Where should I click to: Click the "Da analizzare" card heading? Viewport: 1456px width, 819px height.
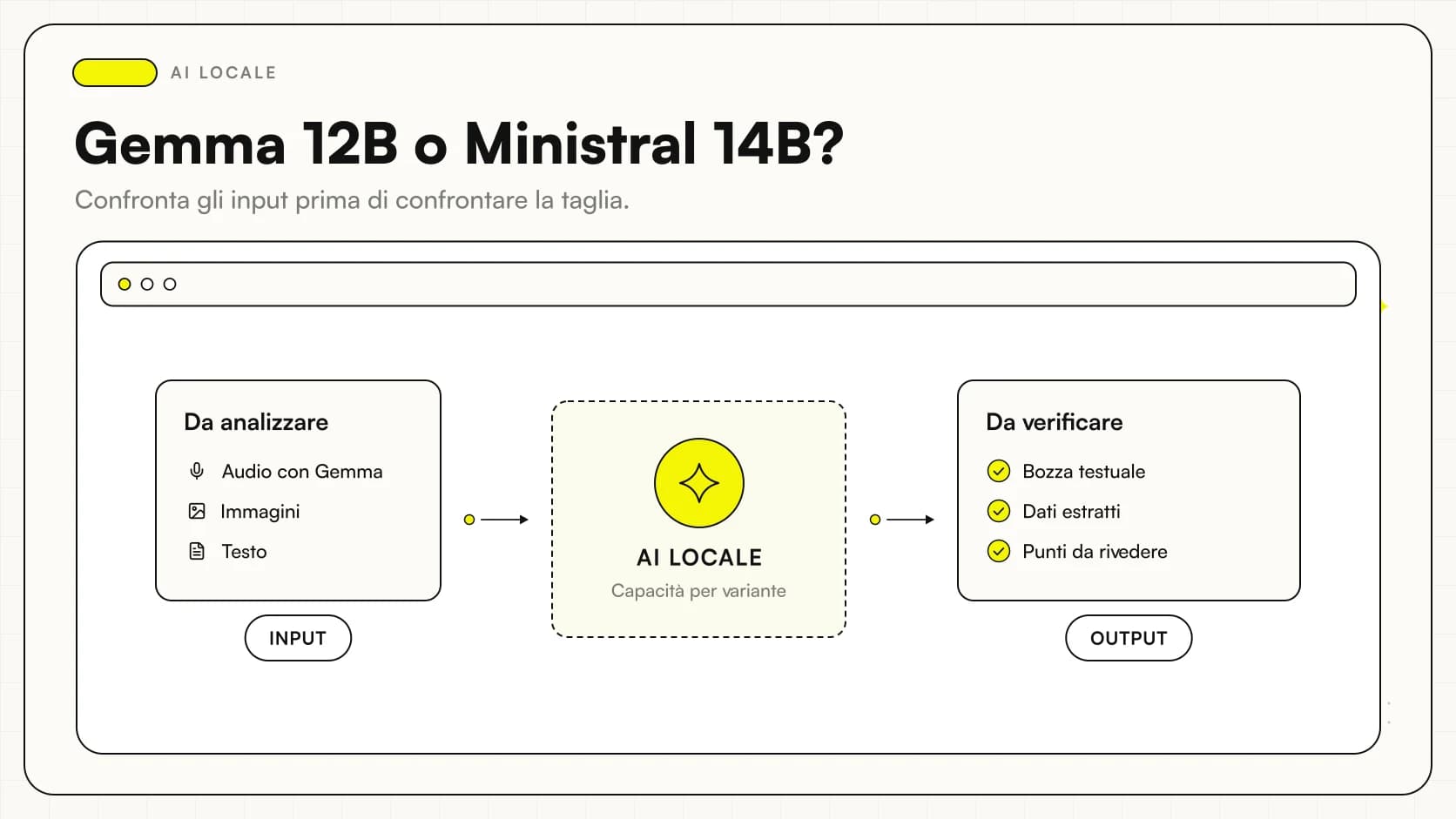(x=256, y=422)
